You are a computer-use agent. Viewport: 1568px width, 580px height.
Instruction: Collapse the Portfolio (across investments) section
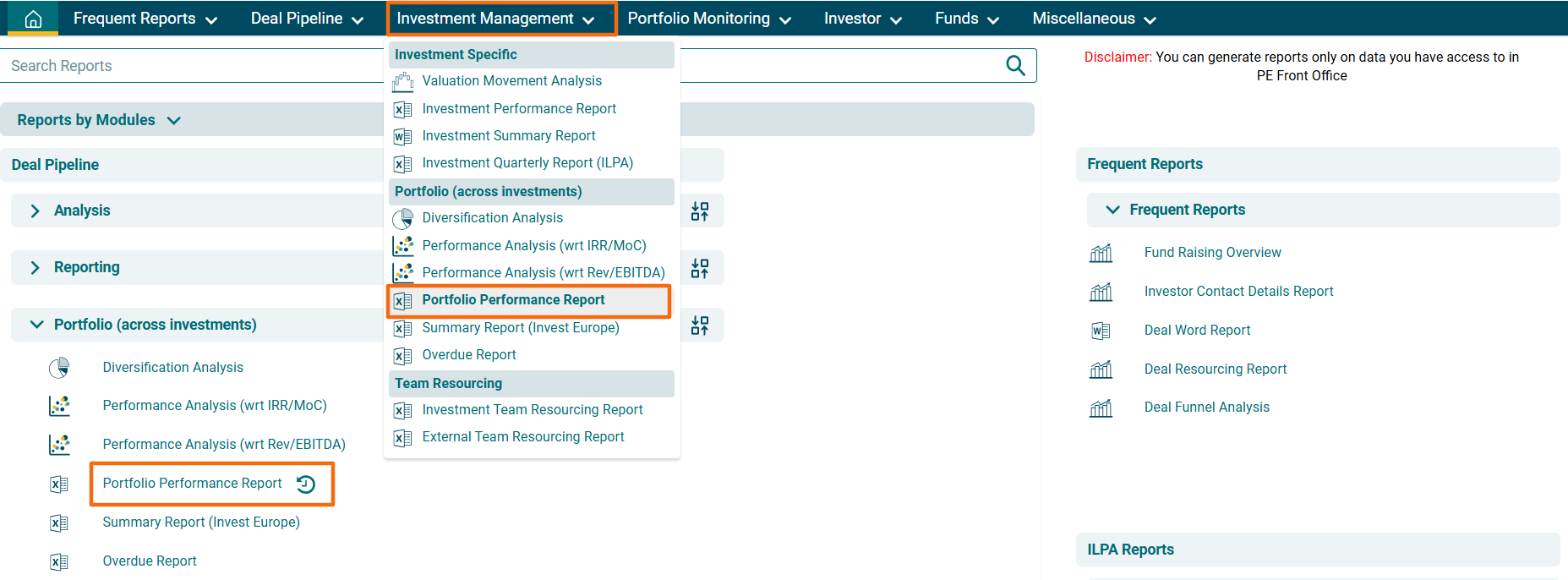[36, 325]
